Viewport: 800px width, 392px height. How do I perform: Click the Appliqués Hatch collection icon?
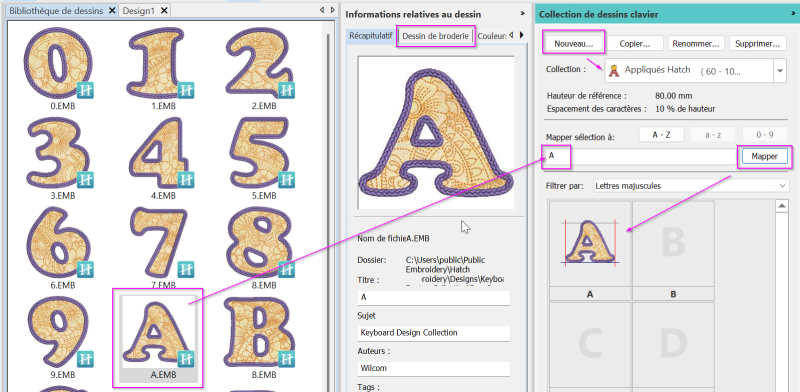click(615, 70)
